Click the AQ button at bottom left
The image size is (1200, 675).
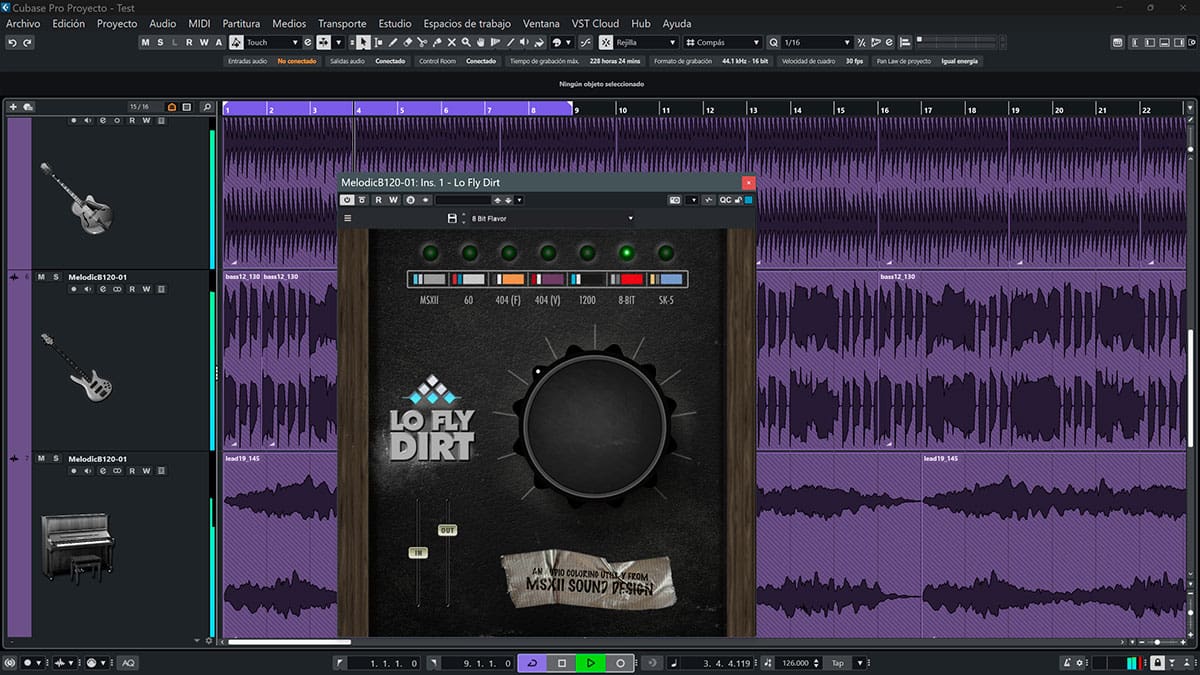(128, 663)
